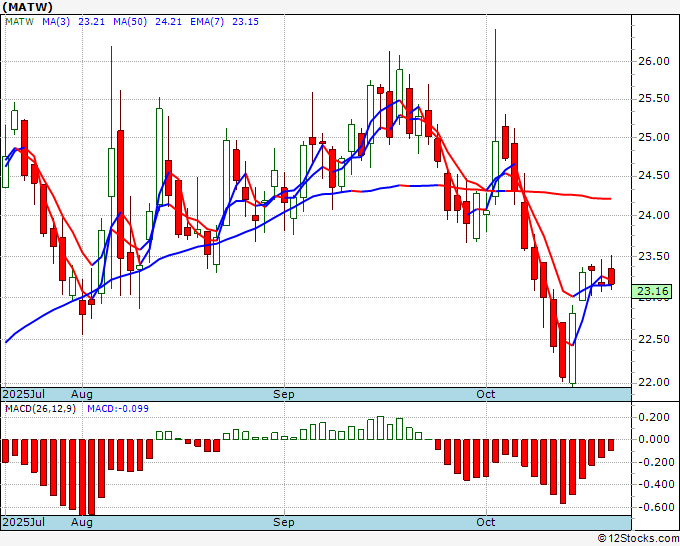Click the 24.50 price axis label
This screenshot has width=680, height=546.
(x=654, y=176)
